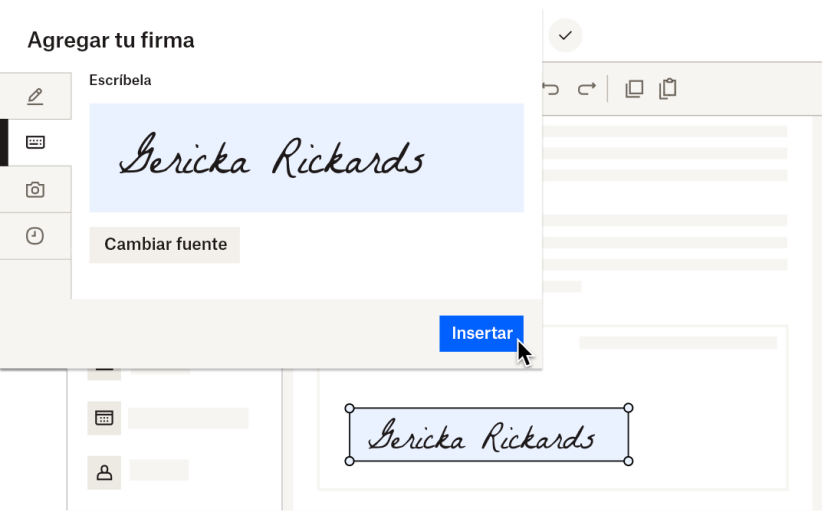The width and height of the screenshot is (828, 519).
Task: Select the stamp field icon in sidebar
Action: tap(104, 471)
